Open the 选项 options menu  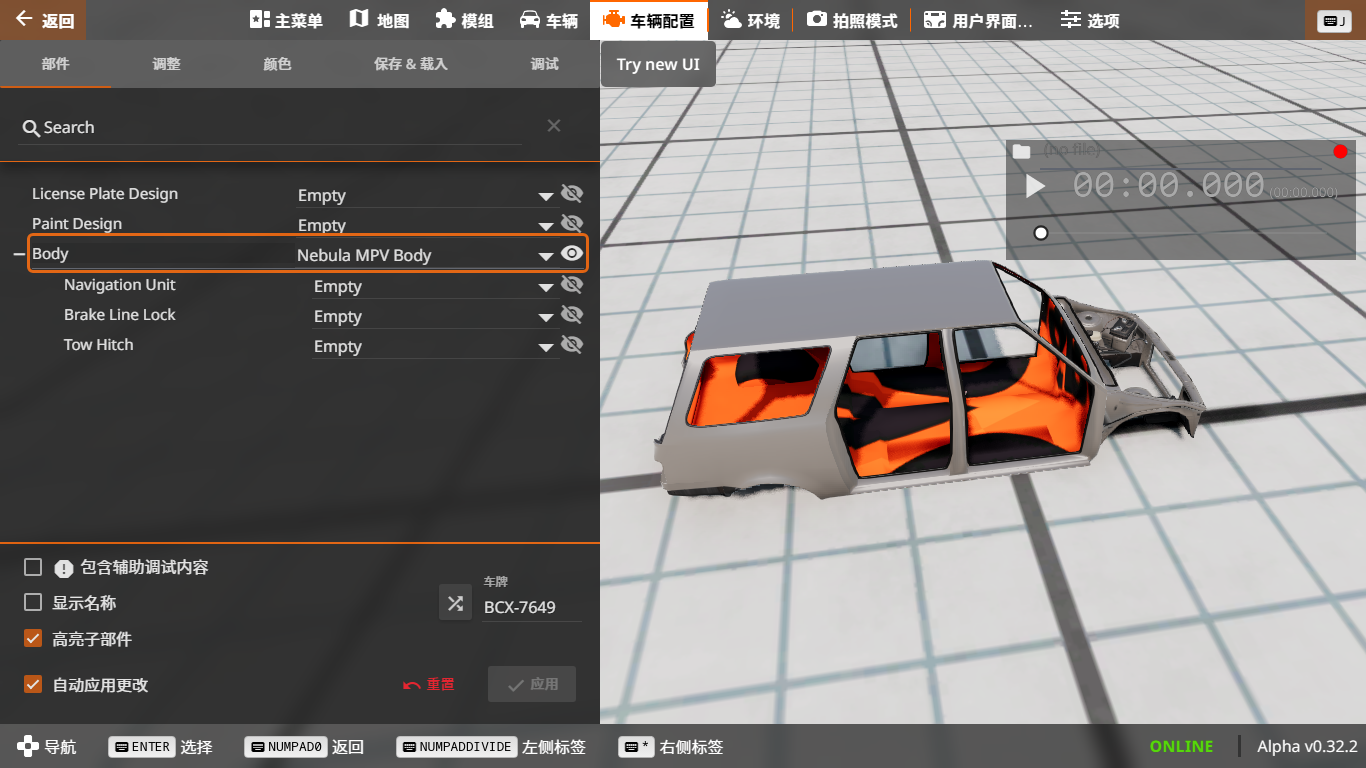coord(1090,20)
